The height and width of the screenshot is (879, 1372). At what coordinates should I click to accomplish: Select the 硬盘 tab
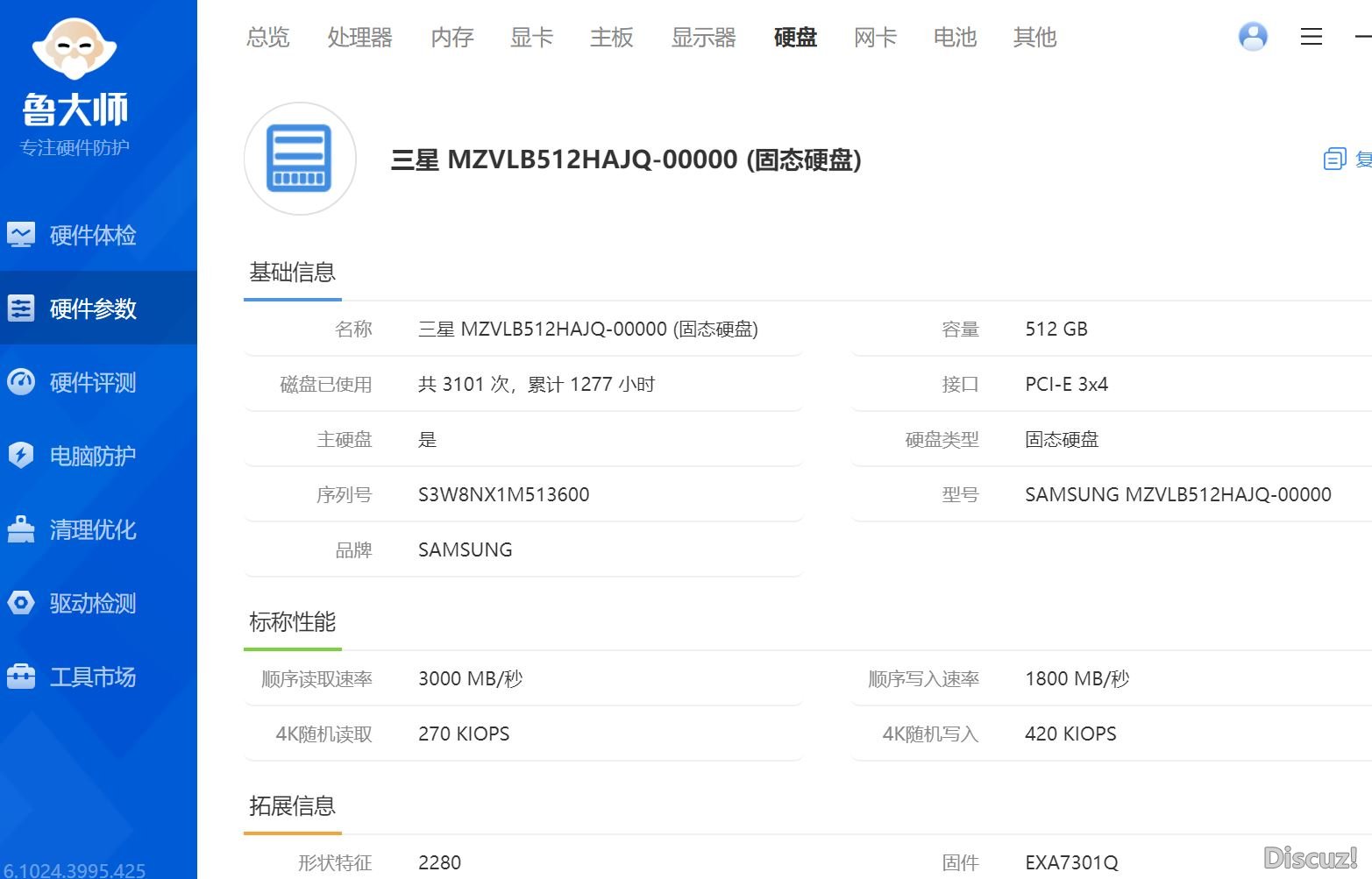(796, 37)
